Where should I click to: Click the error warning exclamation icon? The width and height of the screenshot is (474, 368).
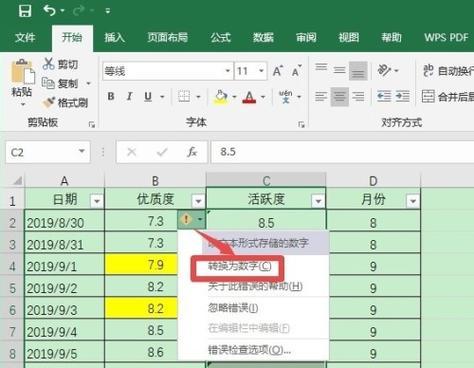pyautogui.click(x=186, y=219)
